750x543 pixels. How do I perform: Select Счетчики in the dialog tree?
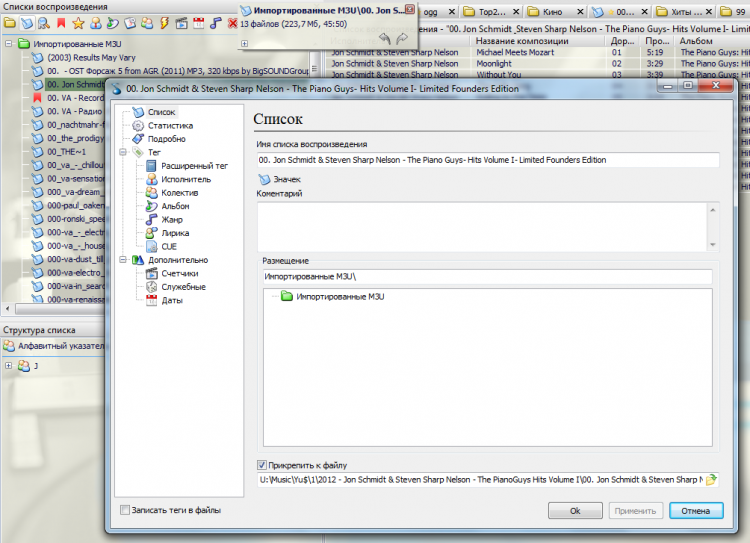coord(179,273)
